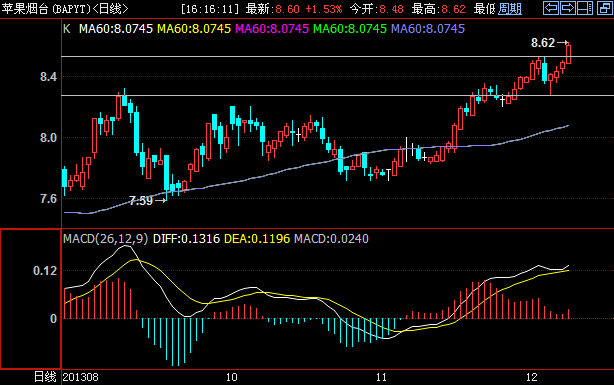Click the 8.62 high price annotation
The image size is (614, 385).
(x=543, y=43)
